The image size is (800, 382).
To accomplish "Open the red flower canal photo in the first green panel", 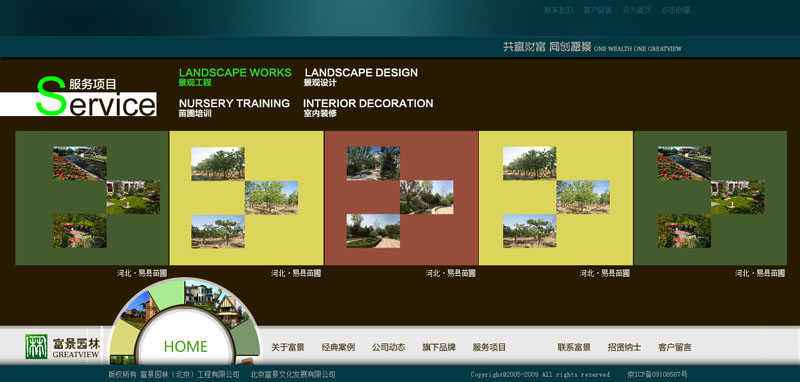I will (x=80, y=163).
